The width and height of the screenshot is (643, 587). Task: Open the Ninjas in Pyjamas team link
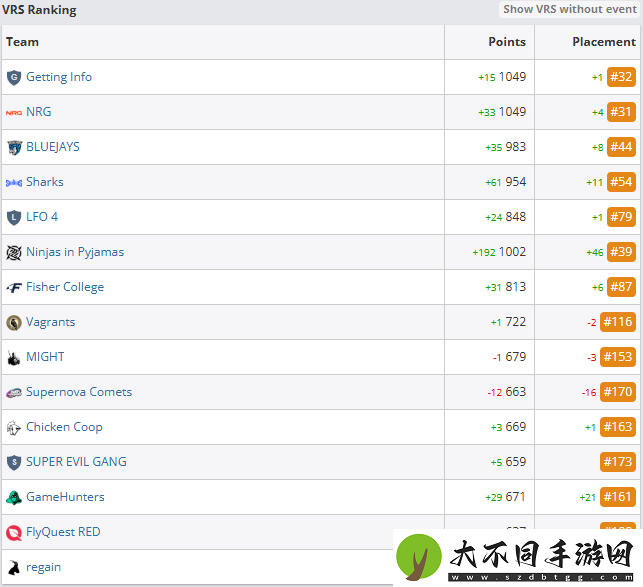coord(75,252)
